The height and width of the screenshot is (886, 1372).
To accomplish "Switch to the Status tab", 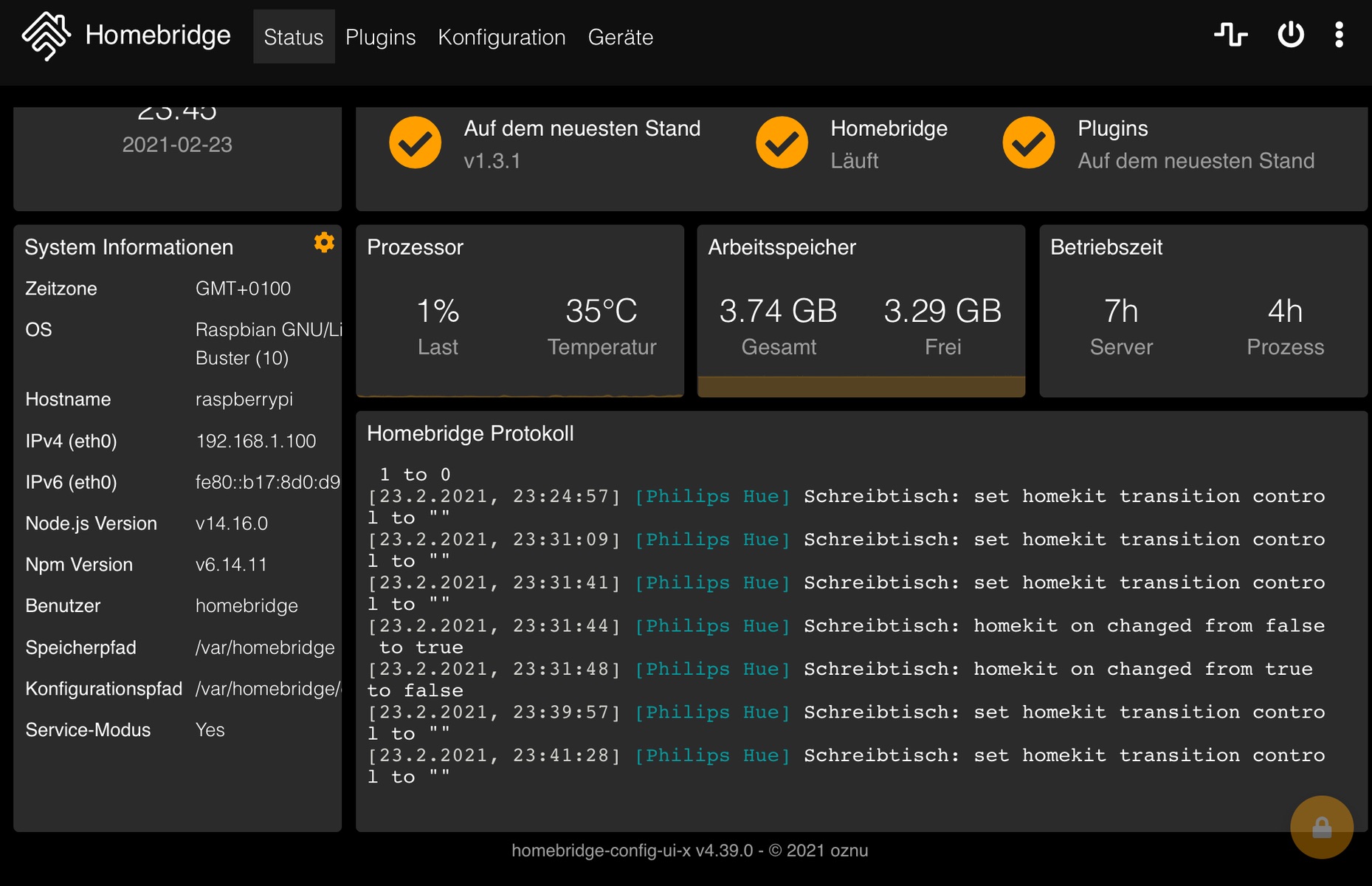I will pyautogui.click(x=294, y=37).
